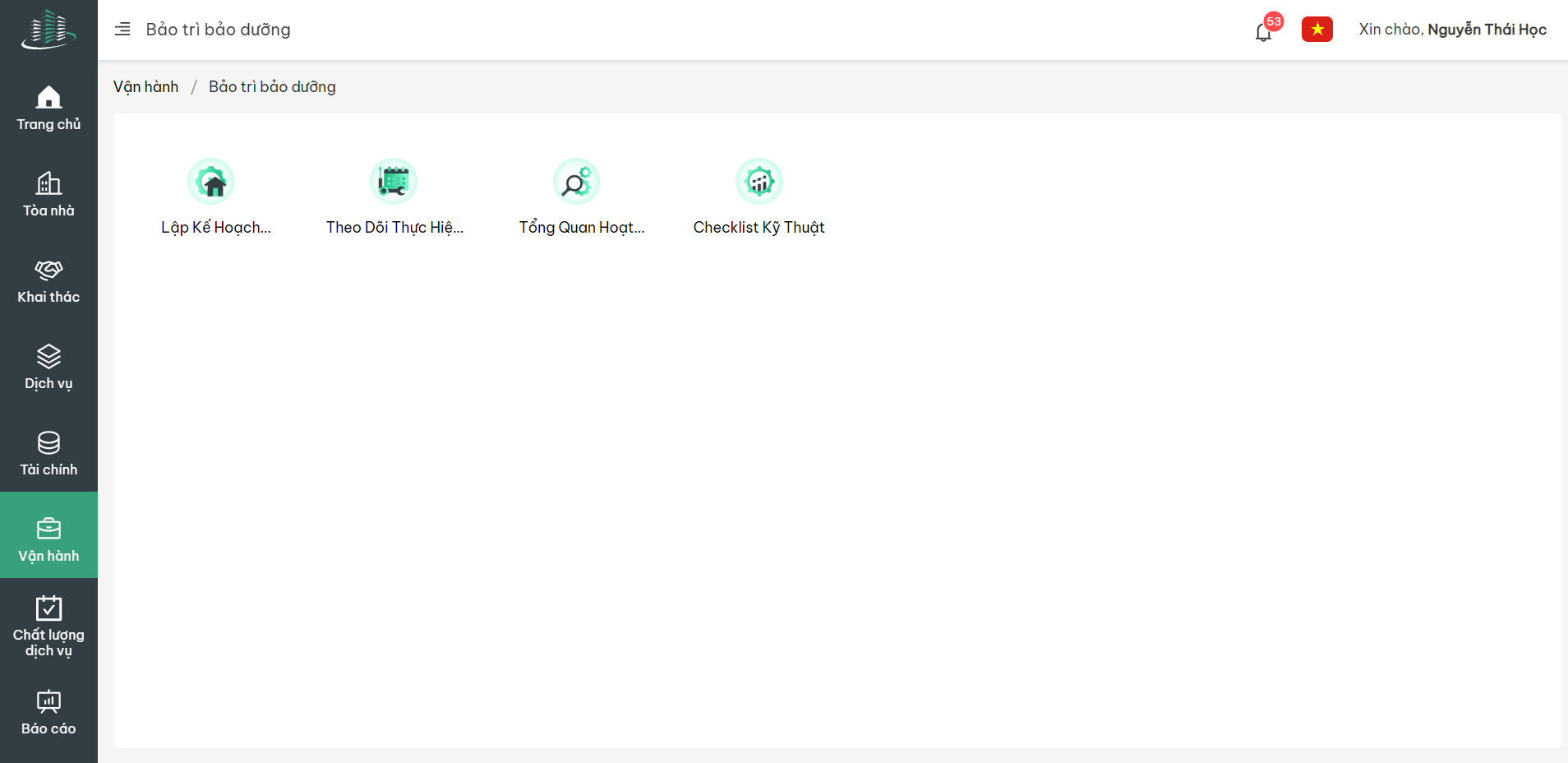This screenshot has height=763, width=1568.
Task: Open the Báo cáo presentation icon
Action: (48, 701)
